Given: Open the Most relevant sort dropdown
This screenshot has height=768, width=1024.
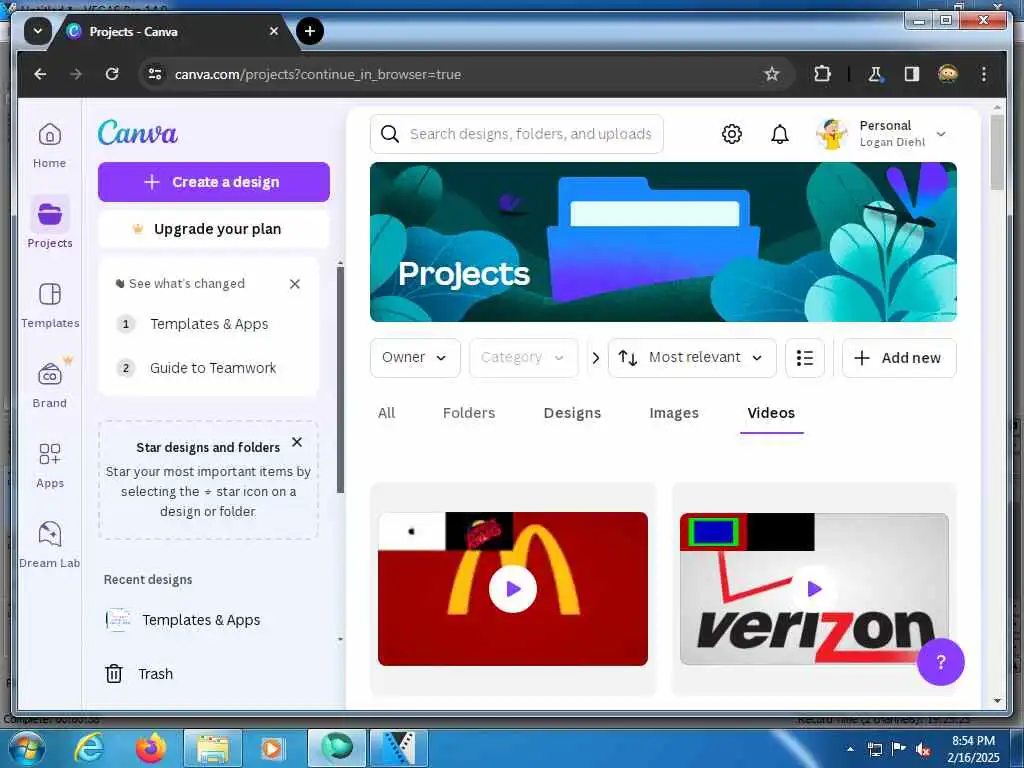Looking at the screenshot, I should point(692,358).
